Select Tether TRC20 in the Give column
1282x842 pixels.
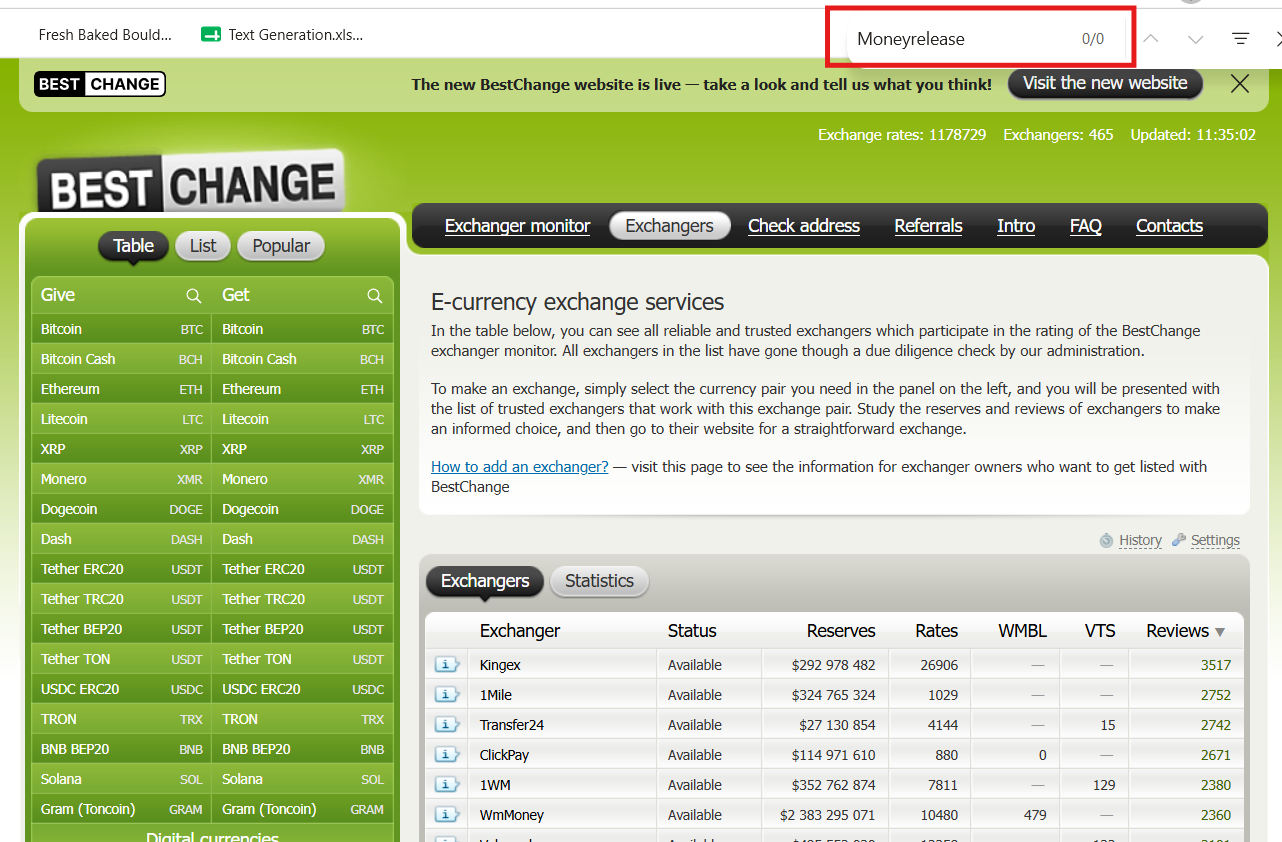(x=121, y=599)
